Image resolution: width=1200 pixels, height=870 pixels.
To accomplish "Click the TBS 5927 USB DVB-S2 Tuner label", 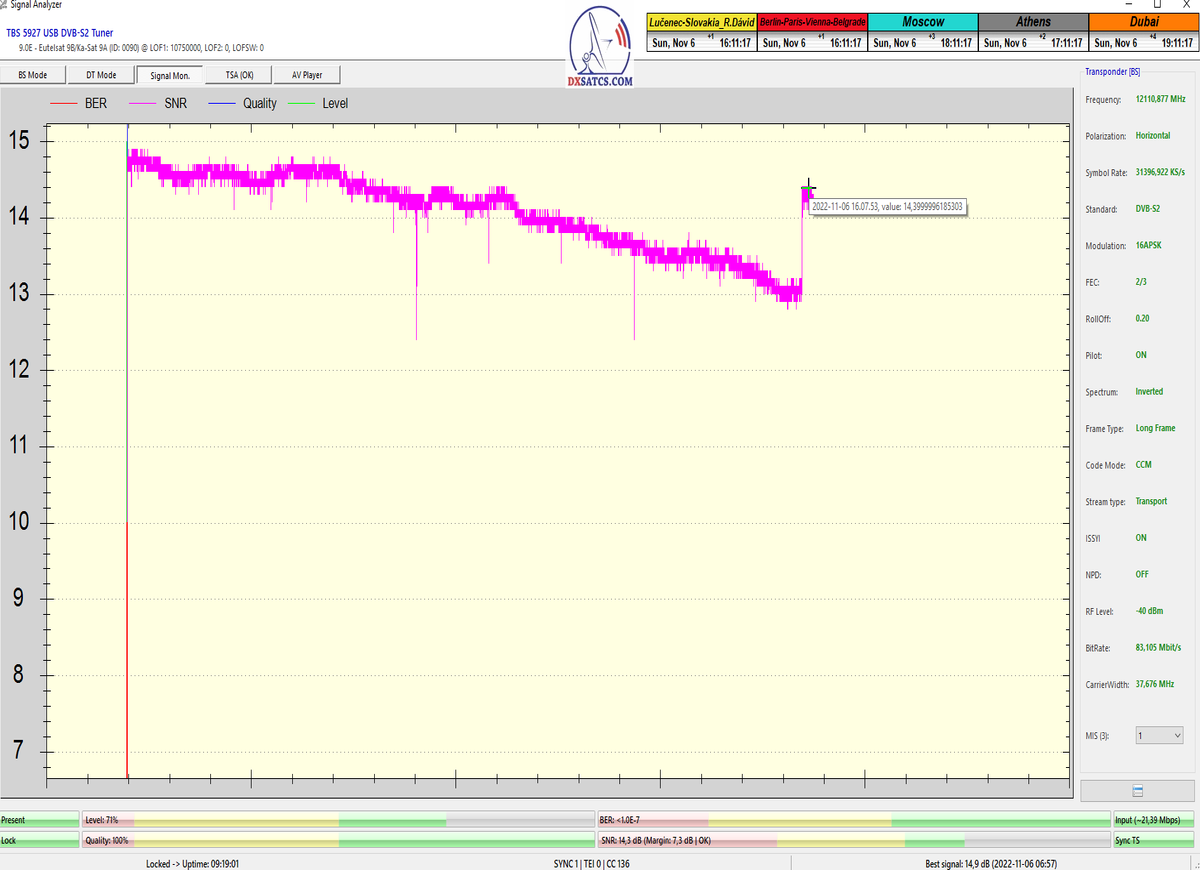I will 60,33.
